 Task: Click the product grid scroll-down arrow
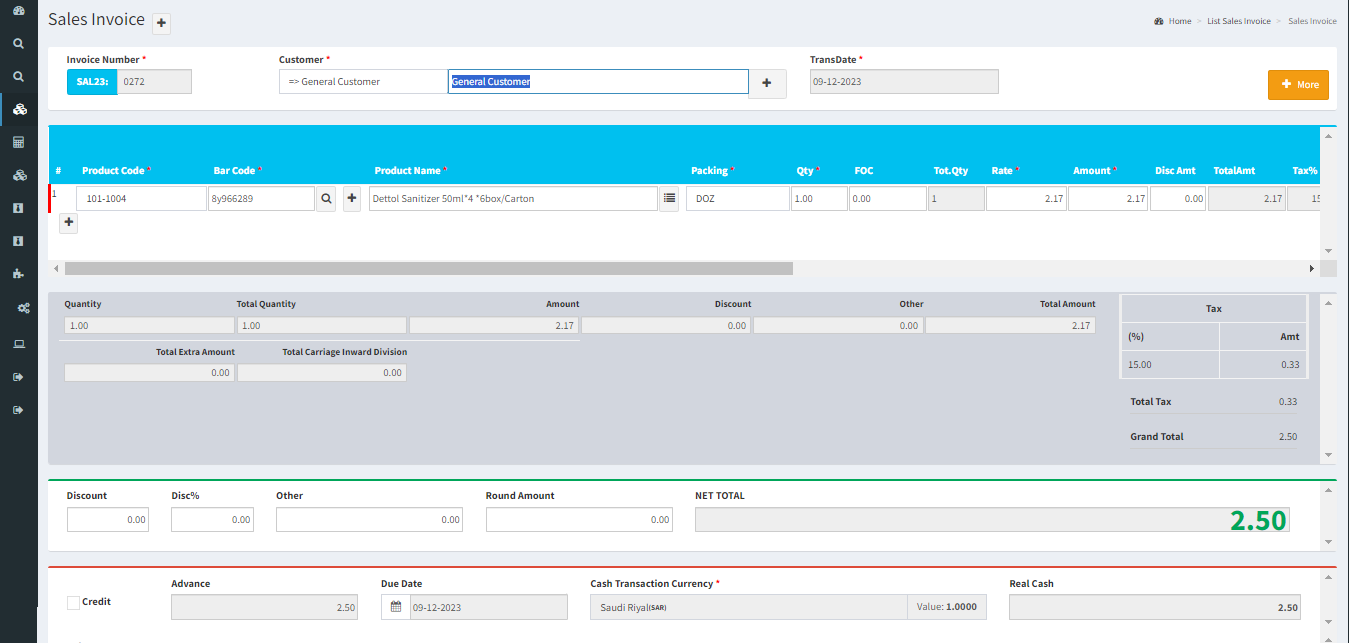1328,250
